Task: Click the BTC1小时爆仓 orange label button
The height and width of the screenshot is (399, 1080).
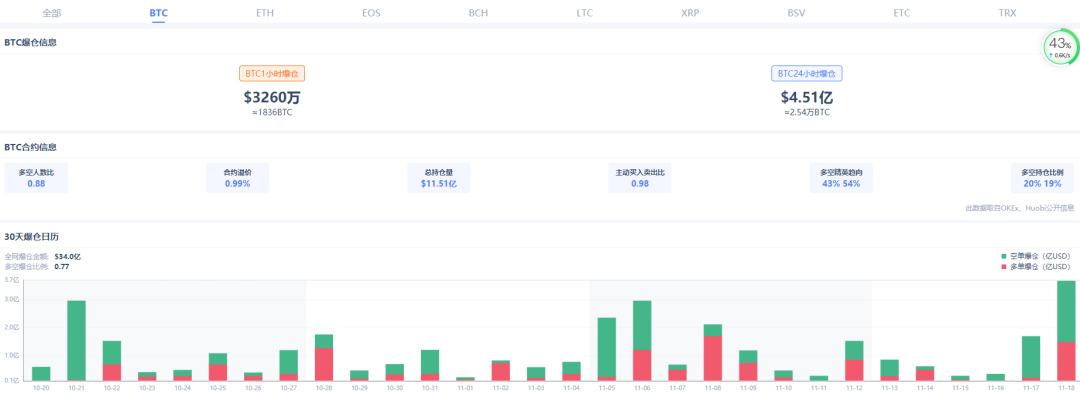Action: [272, 74]
